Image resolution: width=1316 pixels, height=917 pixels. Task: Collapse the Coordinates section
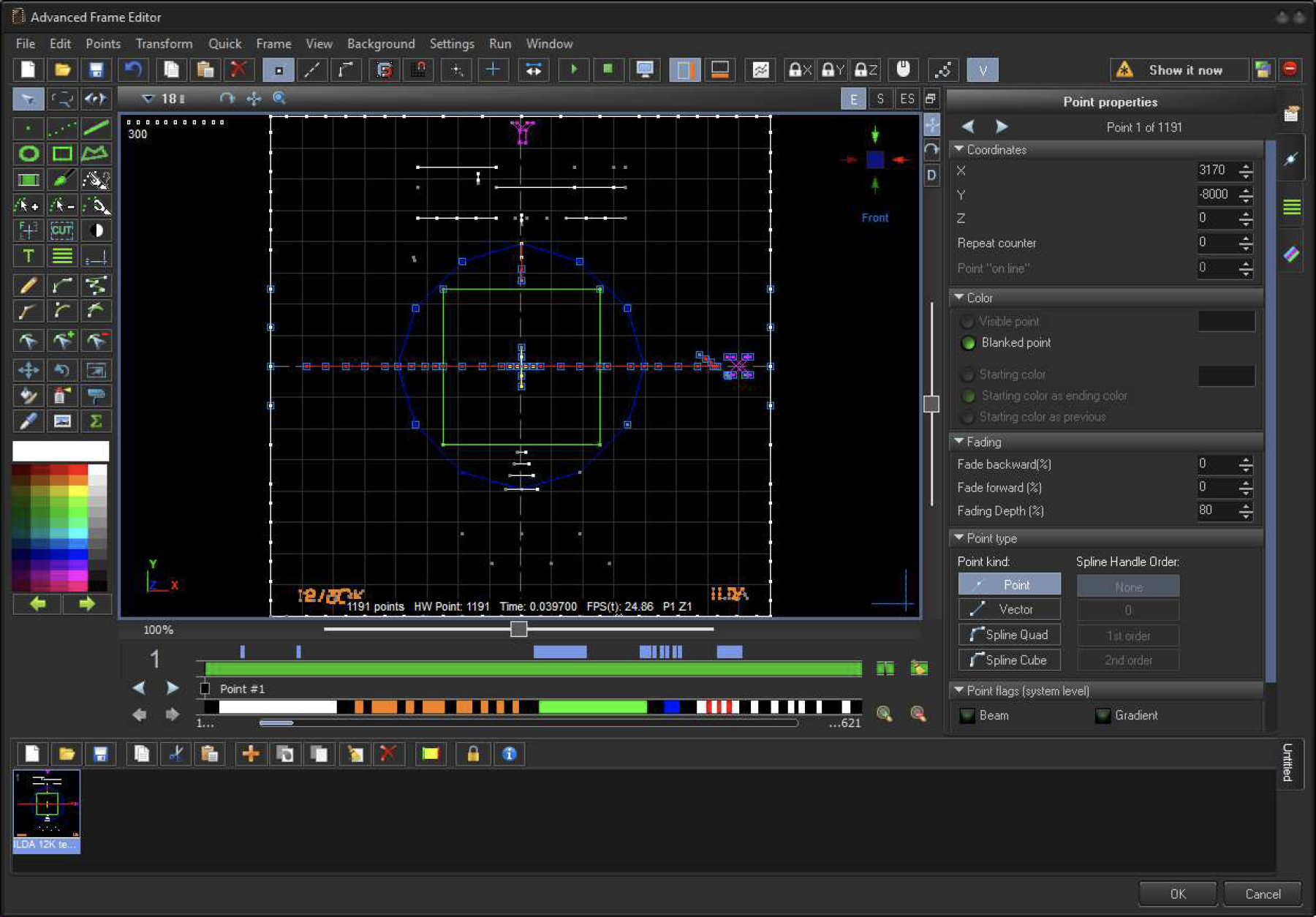click(958, 149)
